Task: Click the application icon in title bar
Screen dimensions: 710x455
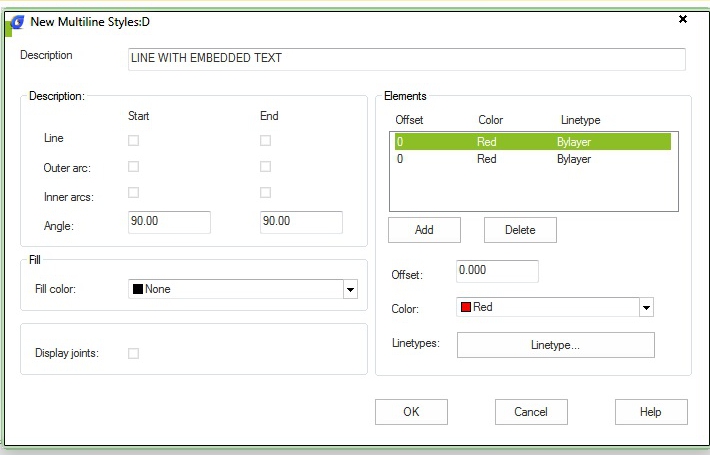Action: (x=17, y=22)
